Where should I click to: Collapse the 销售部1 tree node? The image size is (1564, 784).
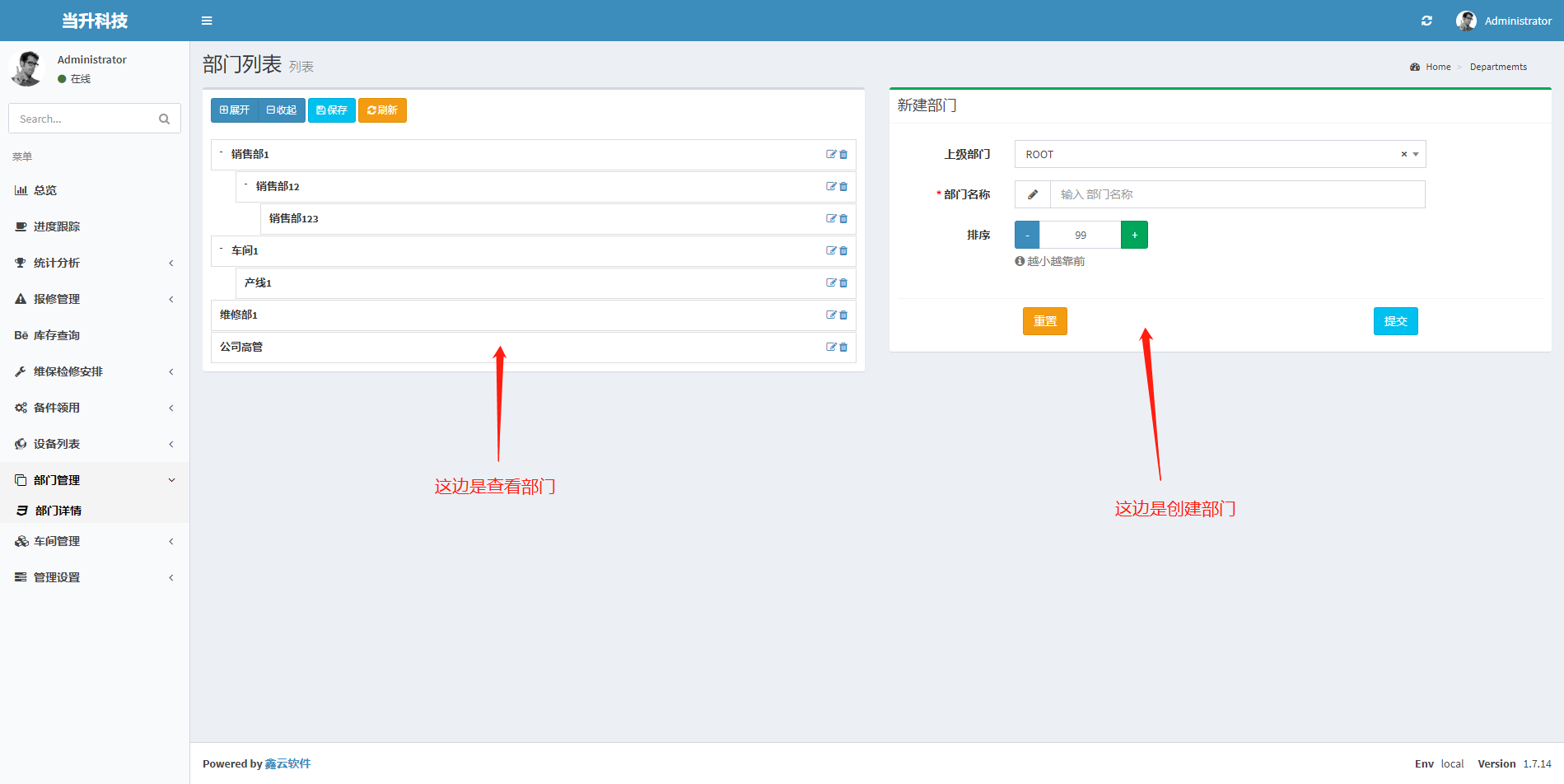coord(222,152)
